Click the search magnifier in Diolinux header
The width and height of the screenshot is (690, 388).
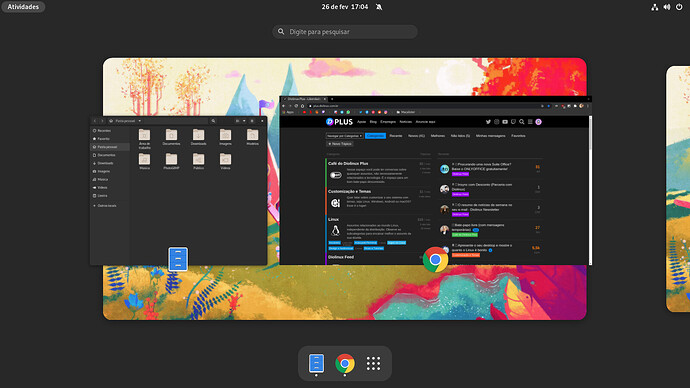coord(521,122)
